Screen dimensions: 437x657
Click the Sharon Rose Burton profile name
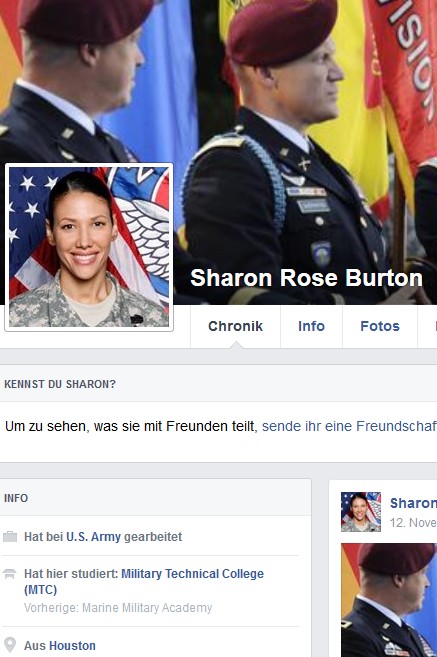(306, 278)
